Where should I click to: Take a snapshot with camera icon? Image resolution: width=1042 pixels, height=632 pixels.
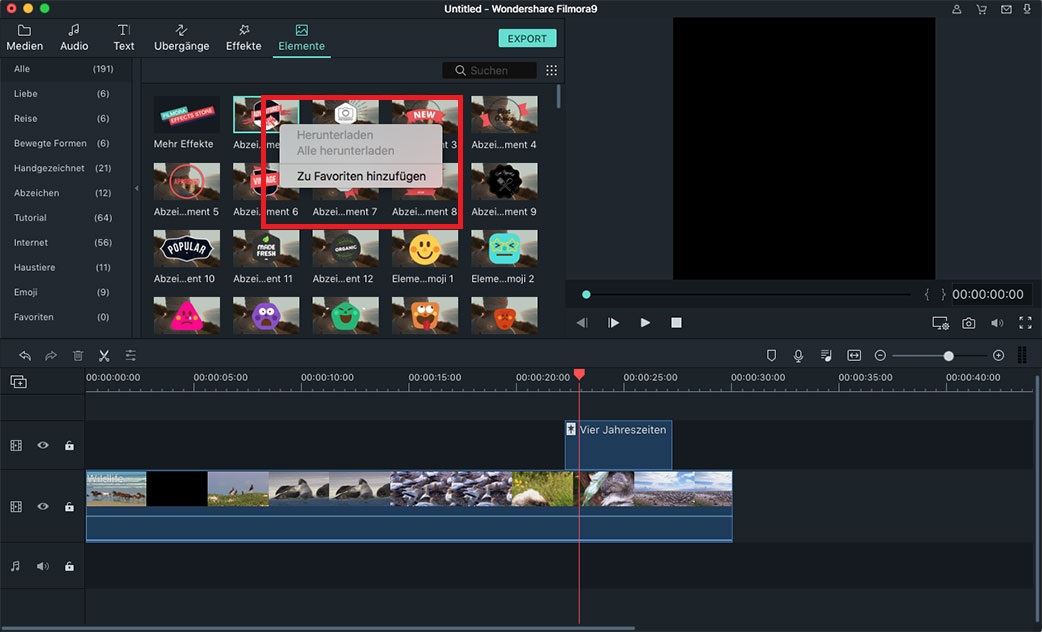pos(969,323)
